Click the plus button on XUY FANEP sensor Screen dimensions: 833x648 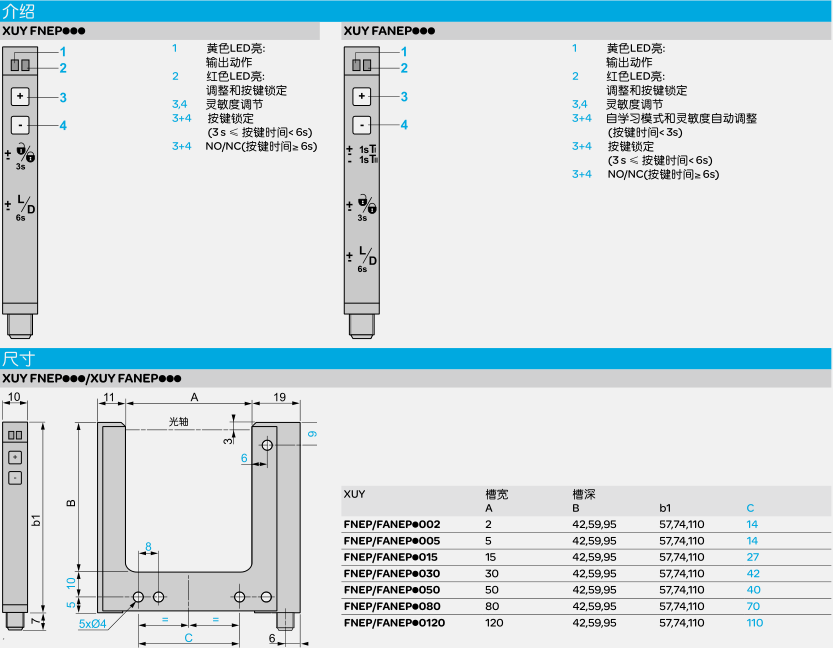tap(362, 97)
